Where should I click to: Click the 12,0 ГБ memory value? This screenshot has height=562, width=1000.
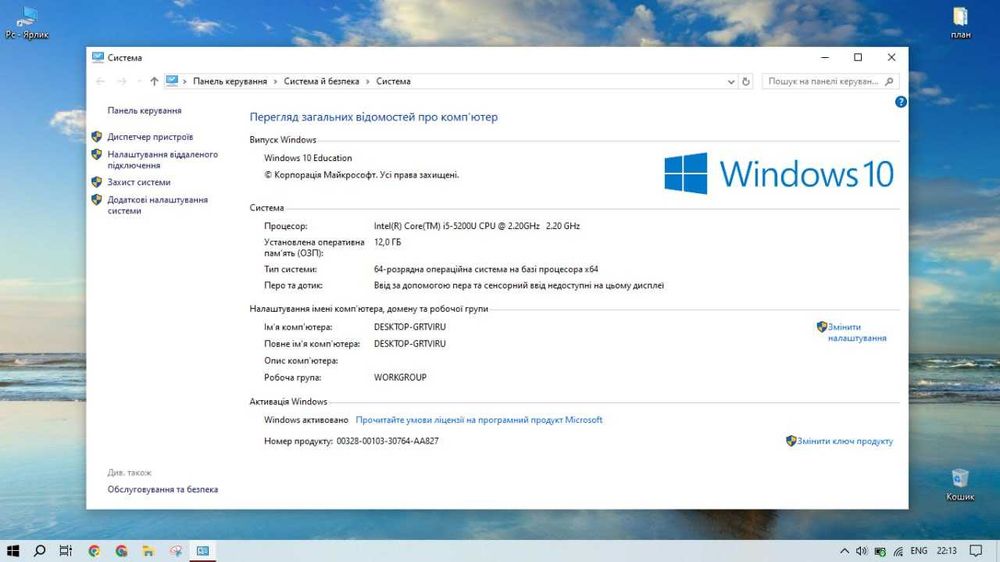pos(387,242)
